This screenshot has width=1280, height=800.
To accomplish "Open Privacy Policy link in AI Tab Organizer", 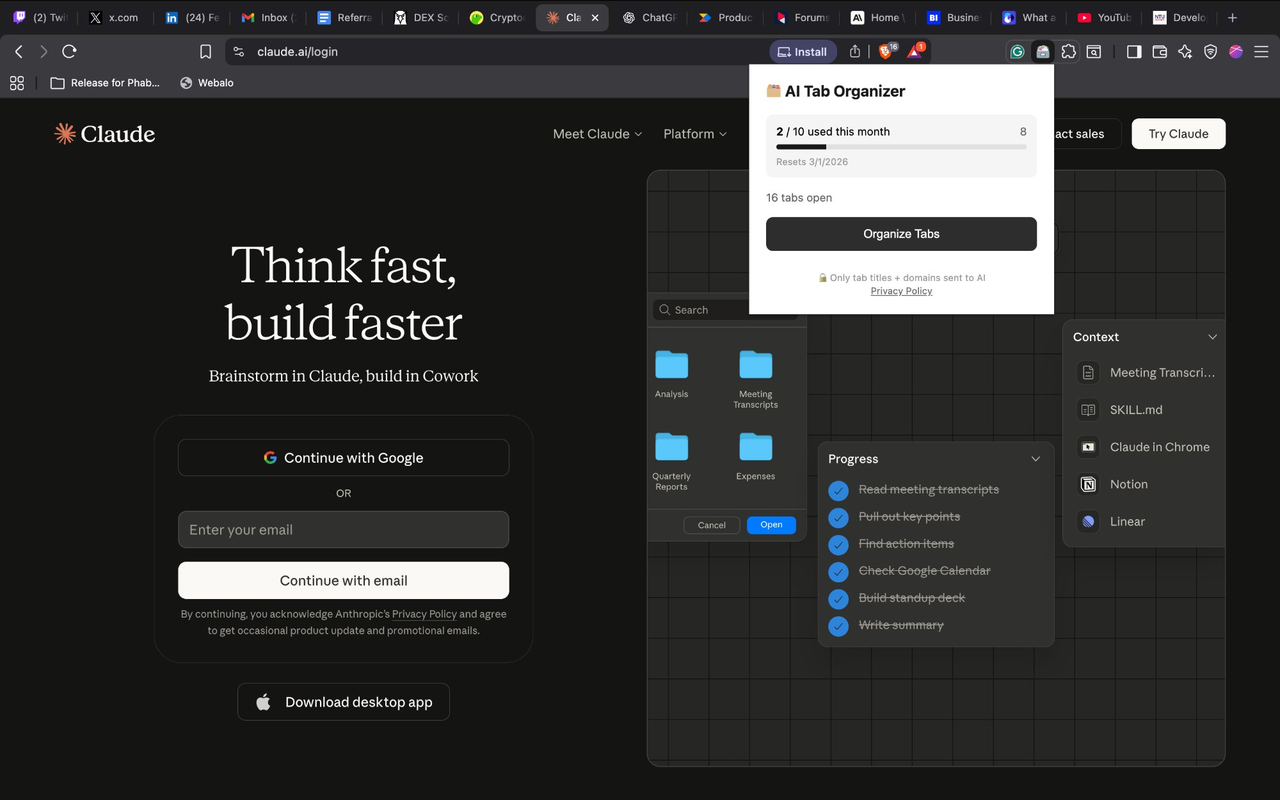I will coord(901,291).
